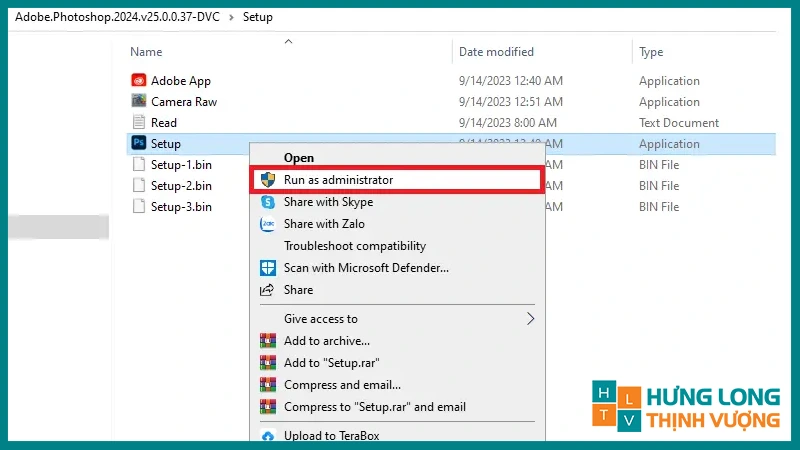The width and height of the screenshot is (800, 450).
Task: Sort by Date modified column header
Action: (x=496, y=52)
